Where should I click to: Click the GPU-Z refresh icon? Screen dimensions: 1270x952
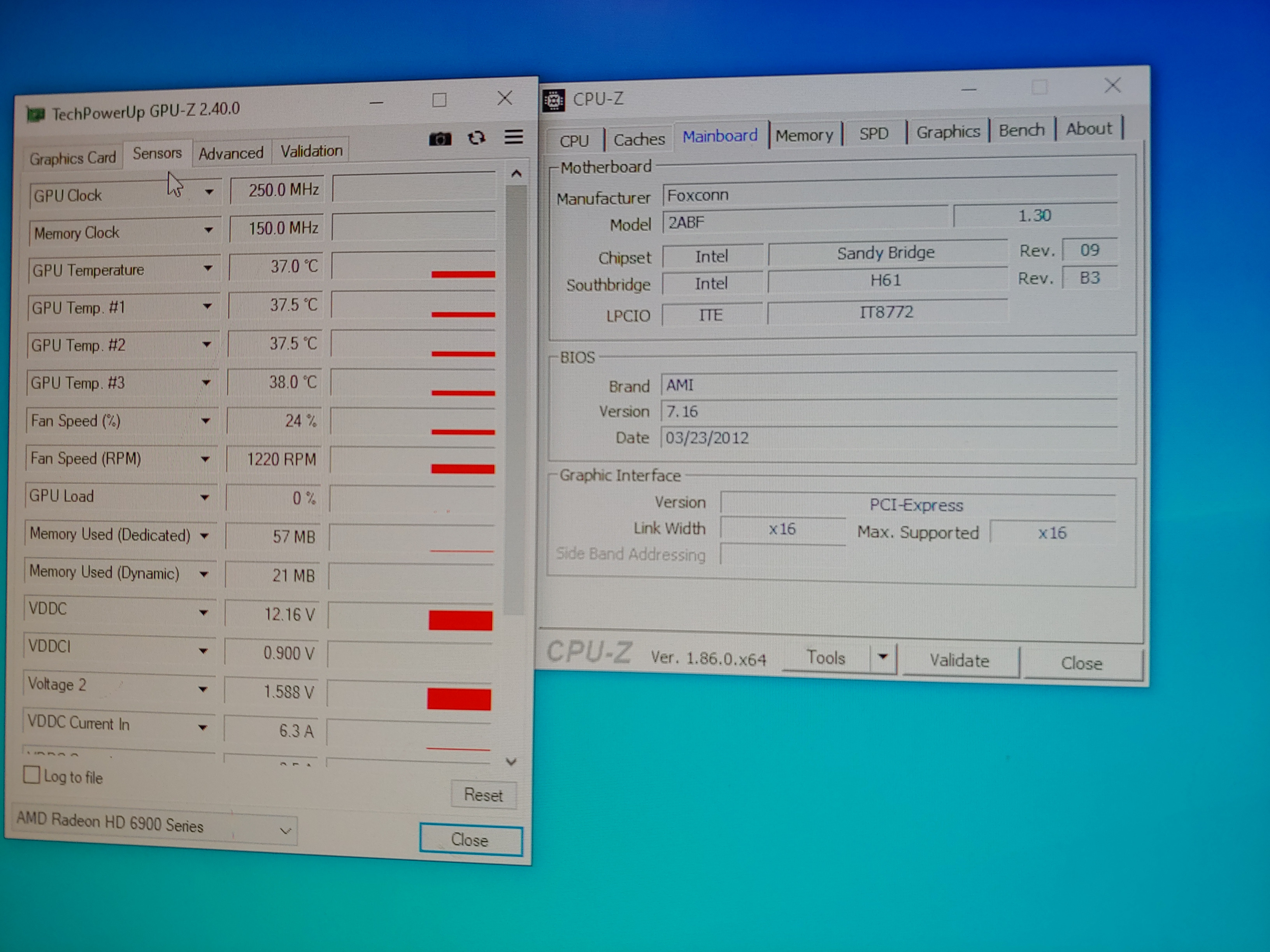point(476,138)
